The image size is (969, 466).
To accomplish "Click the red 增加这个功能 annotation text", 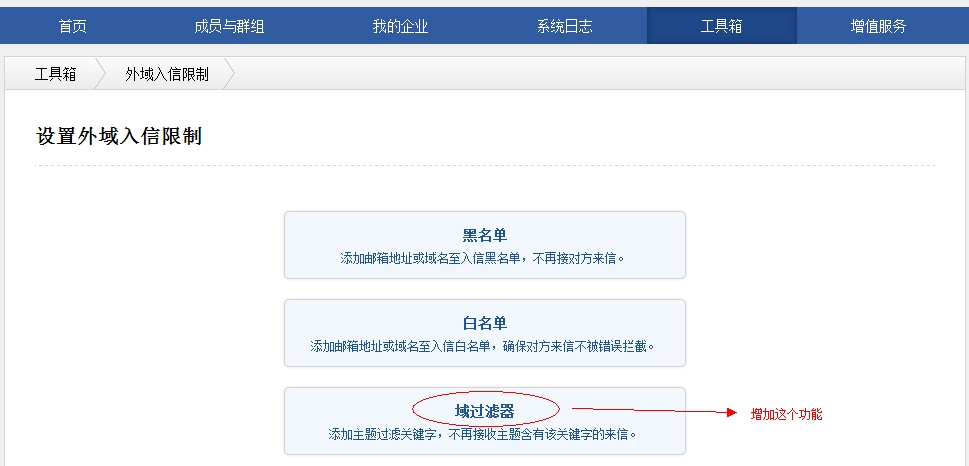I will point(786,413).
